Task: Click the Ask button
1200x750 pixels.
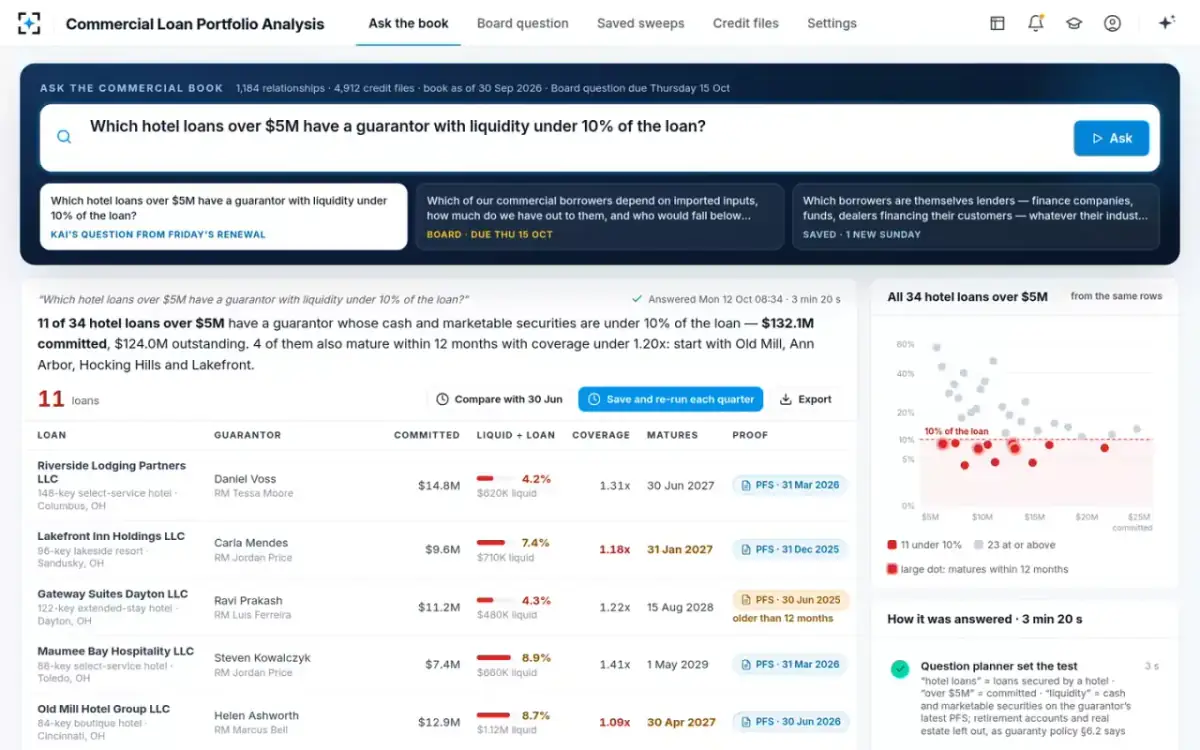Action: tap(1111, 138)
